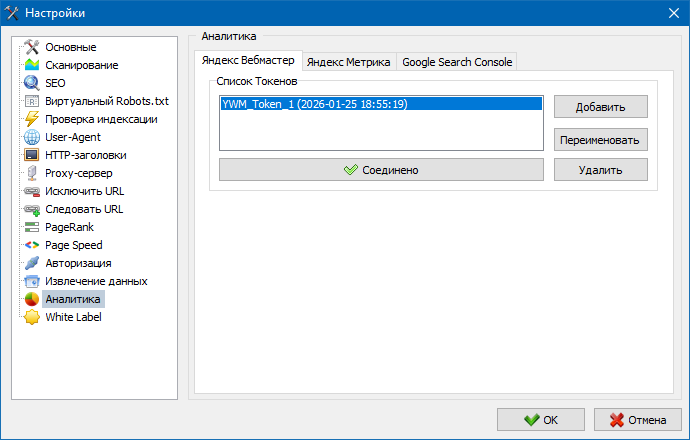This screenshot has width=690, height=440.
Task: Switch to the Яндекс Метрика tab
Action: click(348, 62)
